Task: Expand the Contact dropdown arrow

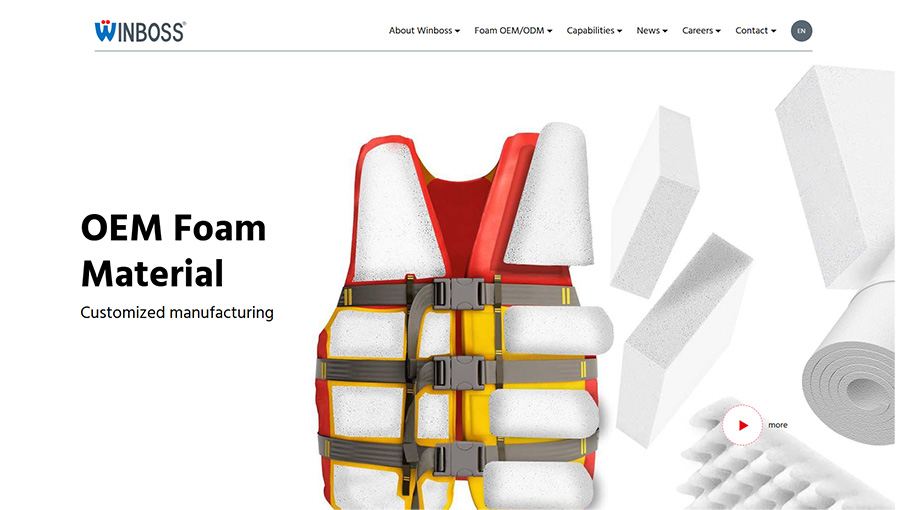Action: coord(773,31)
